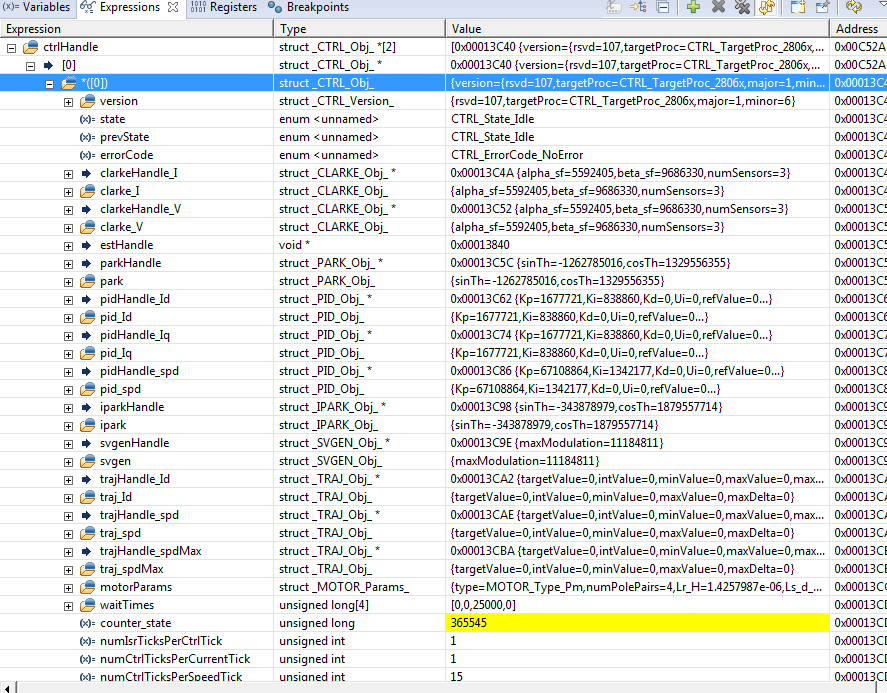
Task: Click the ipark struct folder icon
Action: (87, 425)
